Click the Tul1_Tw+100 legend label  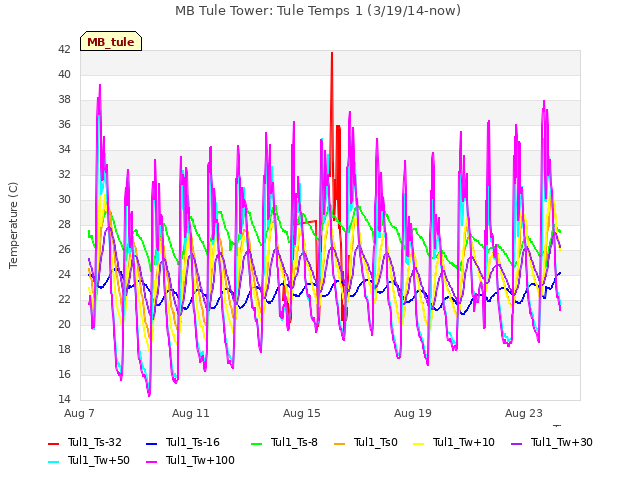200,460
